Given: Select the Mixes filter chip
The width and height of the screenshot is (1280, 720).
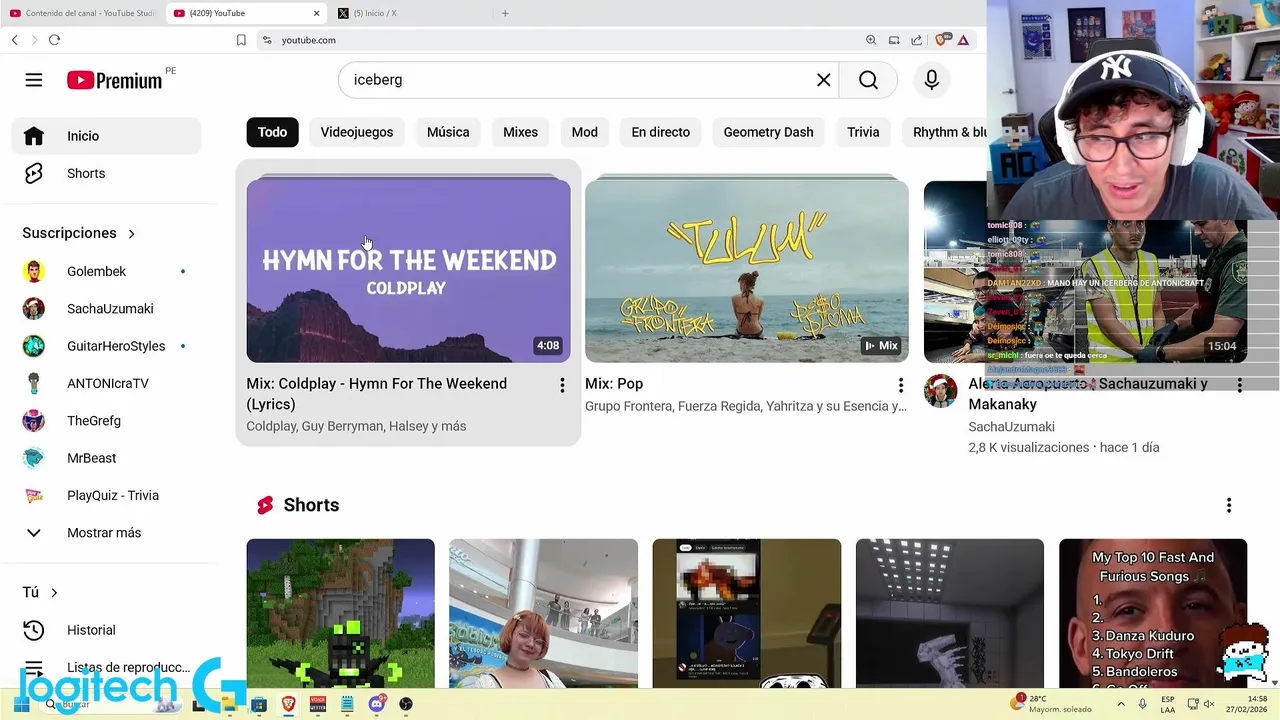Looking at the screenshot, I should coord(520,132).
